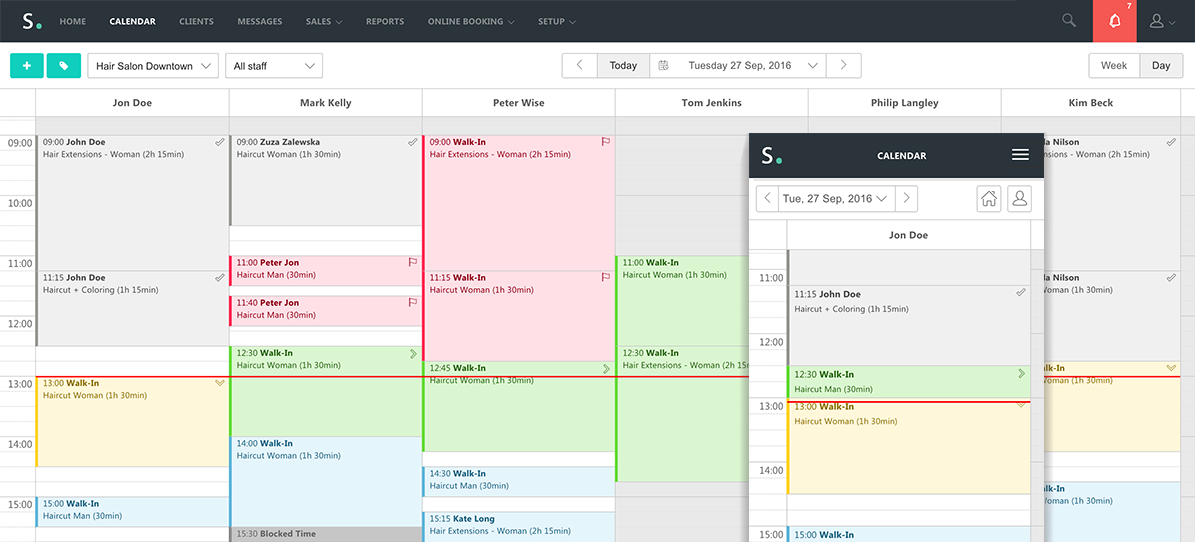Open notifications bell with 7 alerts
Viewport: 1195px width, 542px height.
[1114, 21]
